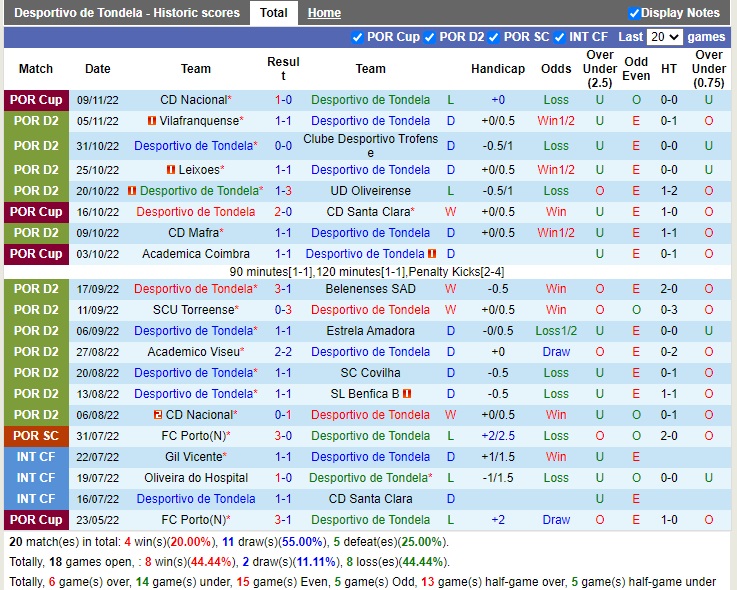737x590 pixels.
Task: Uncheck the POR SC filter checkbox
Action: point(494,37)
